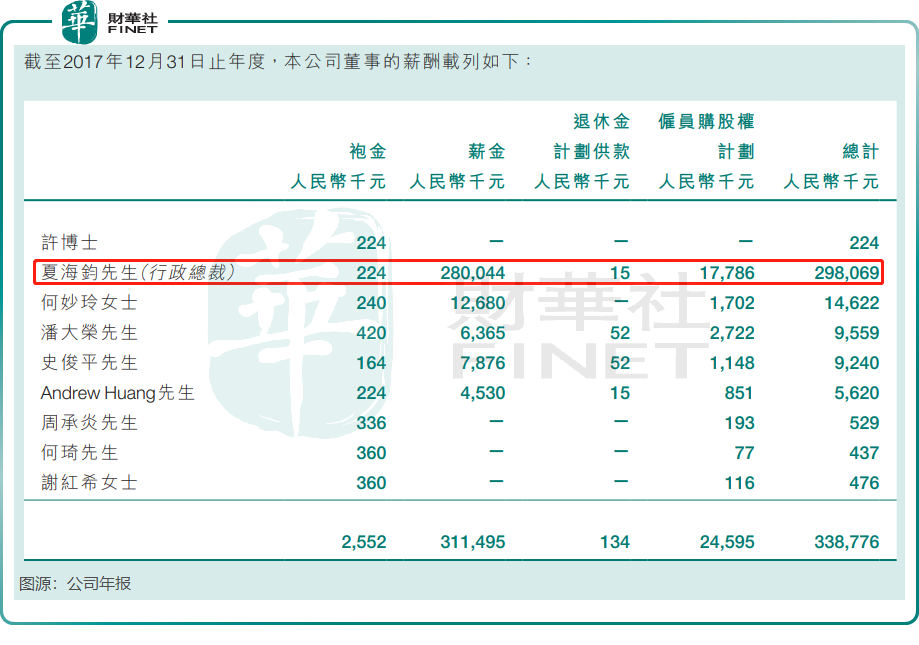Click the share option value 1,702
This screenshot has width=919, height=645.
(732, 303)
